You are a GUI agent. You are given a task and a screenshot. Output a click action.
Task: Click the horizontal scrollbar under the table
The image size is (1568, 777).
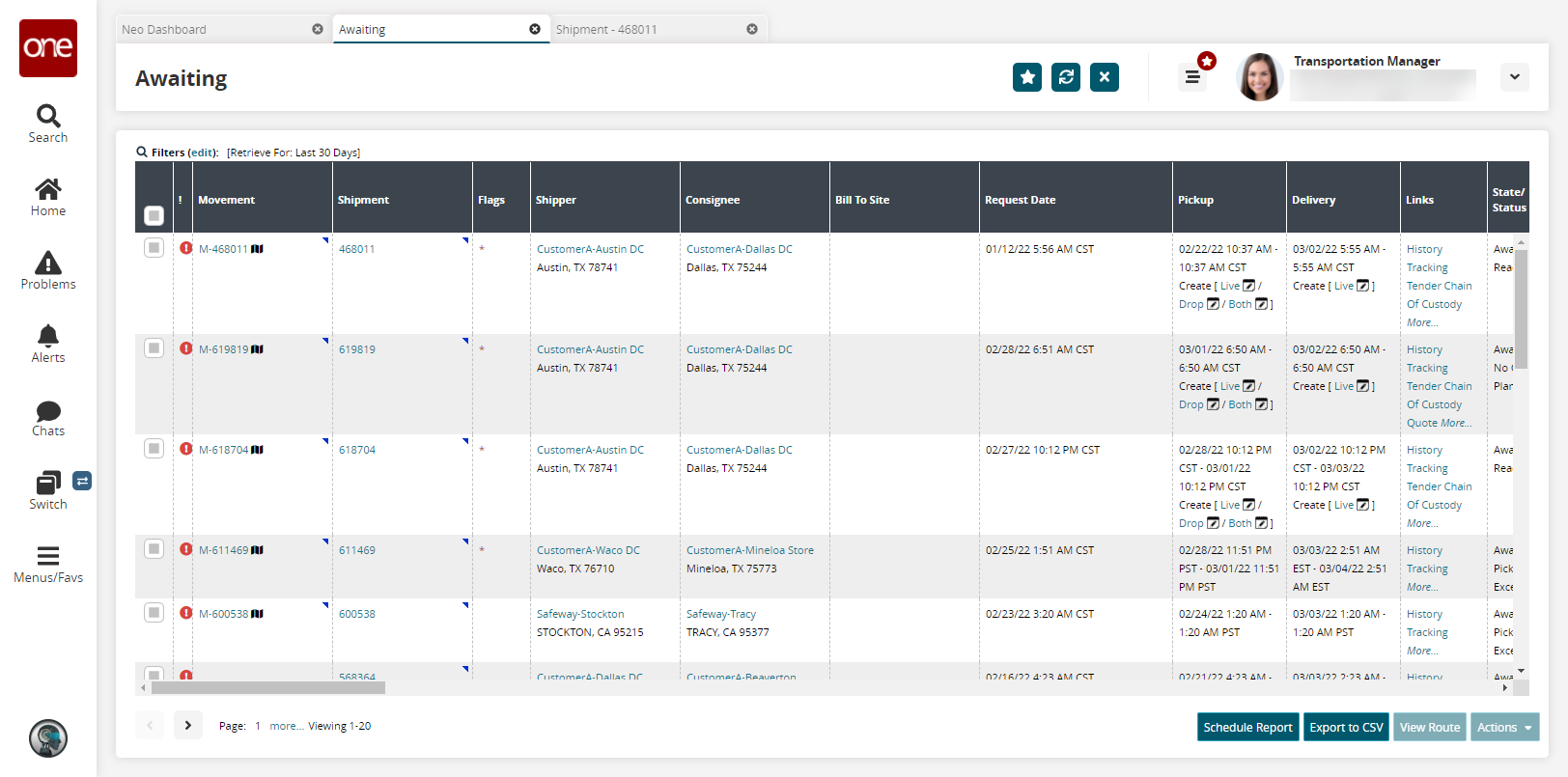click(268, 688)
